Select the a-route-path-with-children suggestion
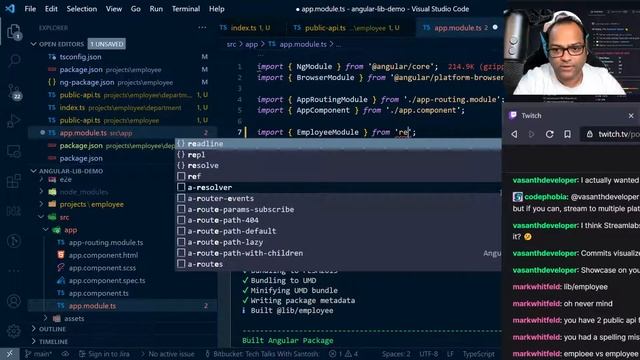This screenshot has height=360, width=640. pos(338,253)
